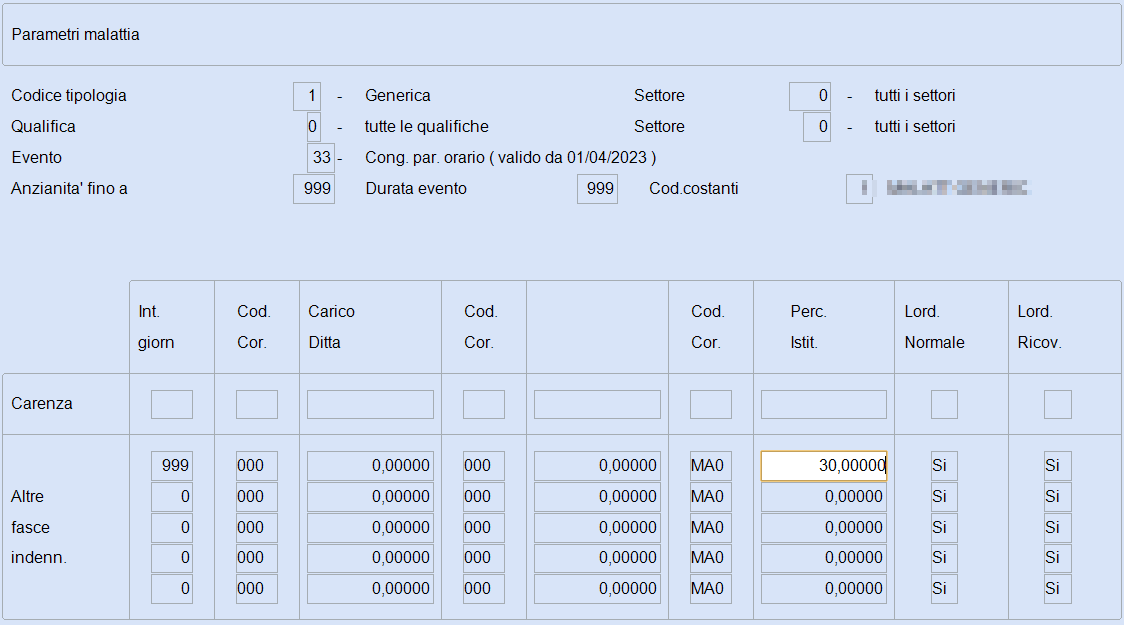Select the Settore field in the Qualifica row
Viewport: 1124px width, 625px height.
pos(817,127)
